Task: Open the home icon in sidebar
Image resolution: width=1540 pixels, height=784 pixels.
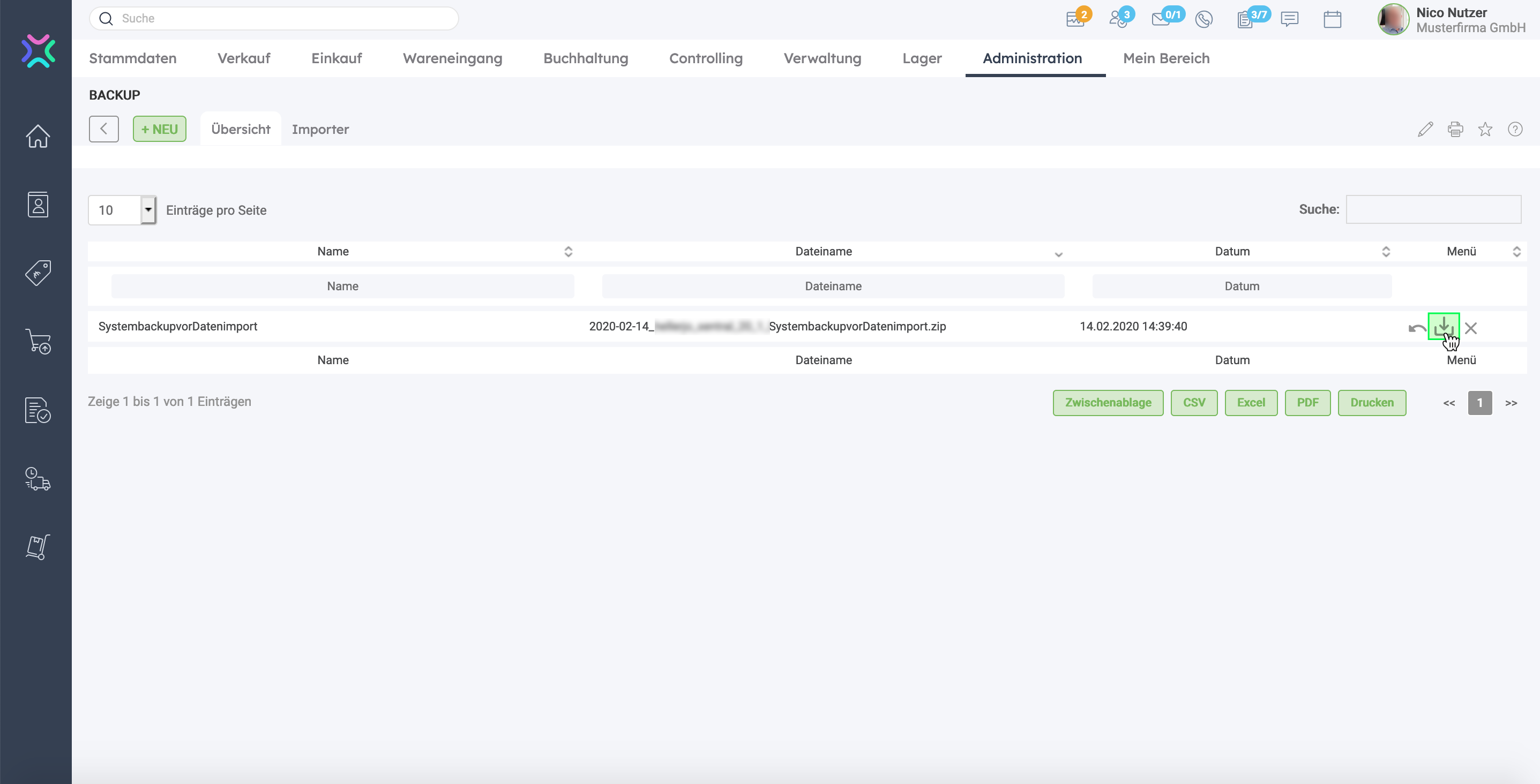Action: click(38, 136)
